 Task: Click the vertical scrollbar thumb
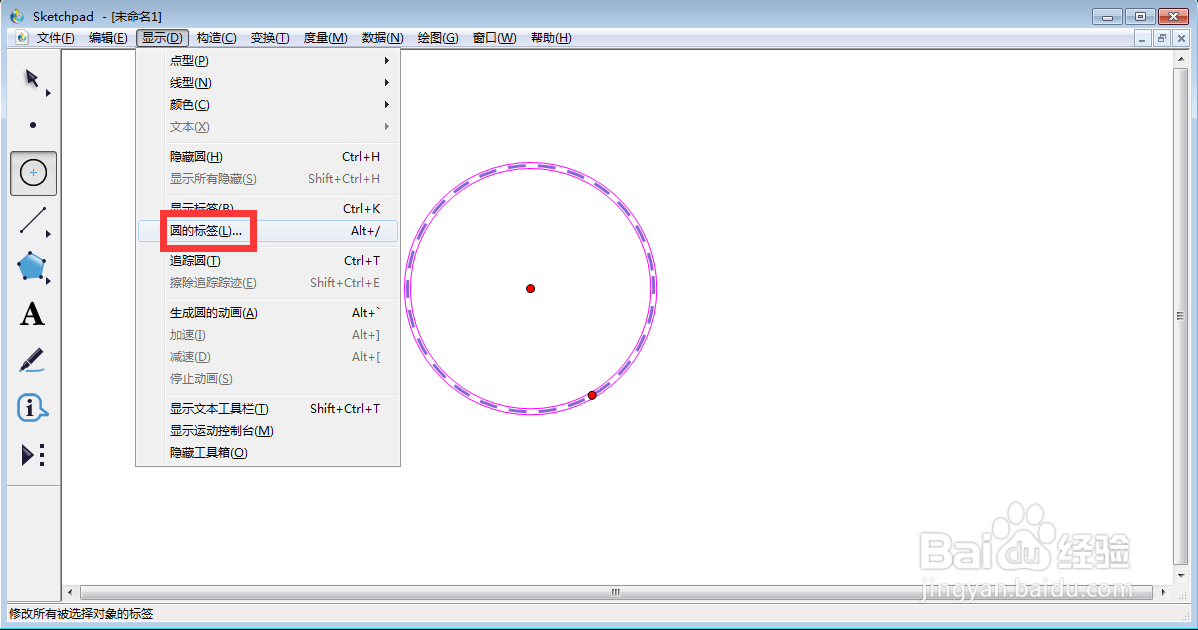pos(1180,315)
